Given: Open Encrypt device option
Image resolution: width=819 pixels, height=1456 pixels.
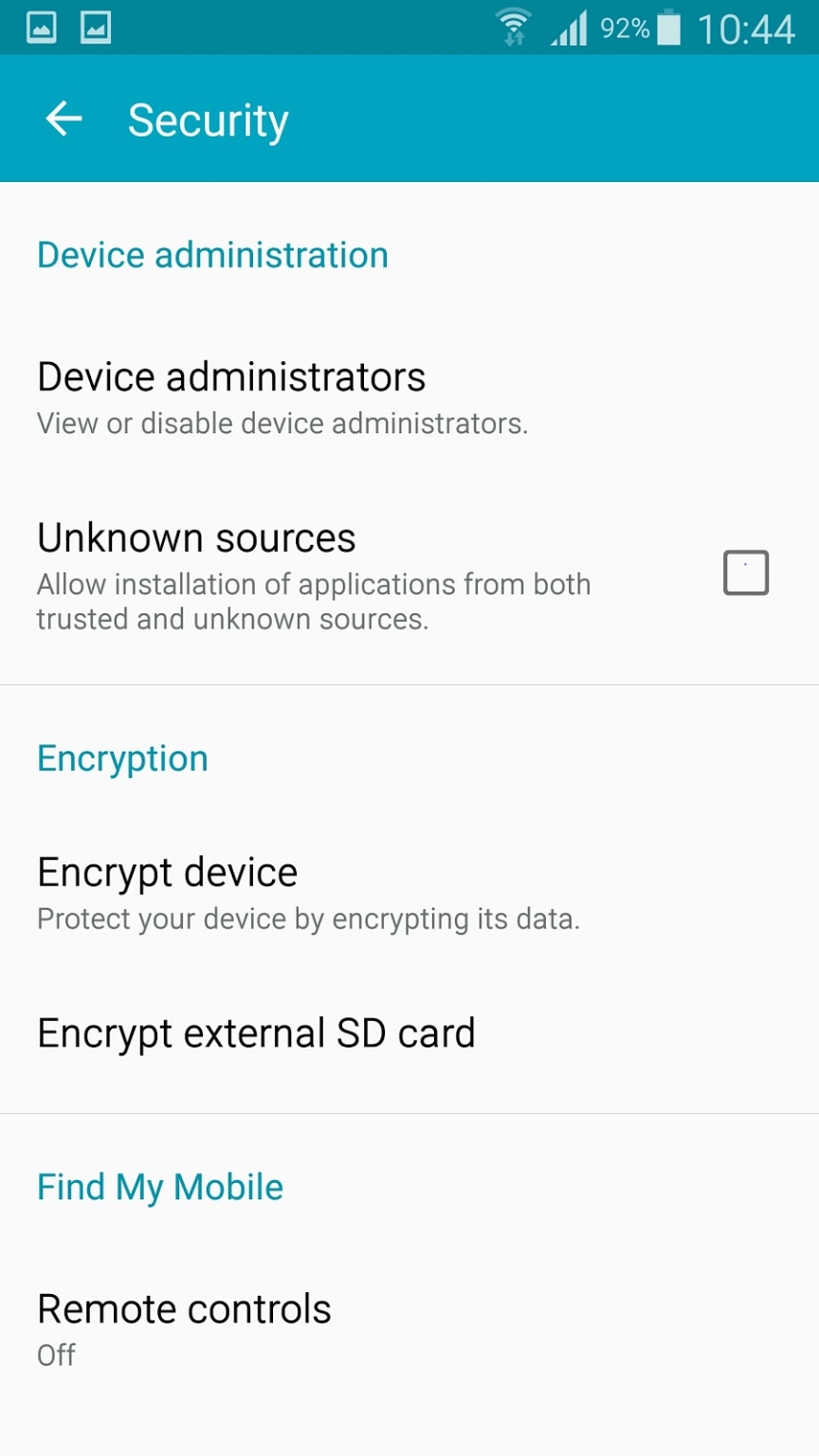Looking at the screenshot, I should pos(167,873).
